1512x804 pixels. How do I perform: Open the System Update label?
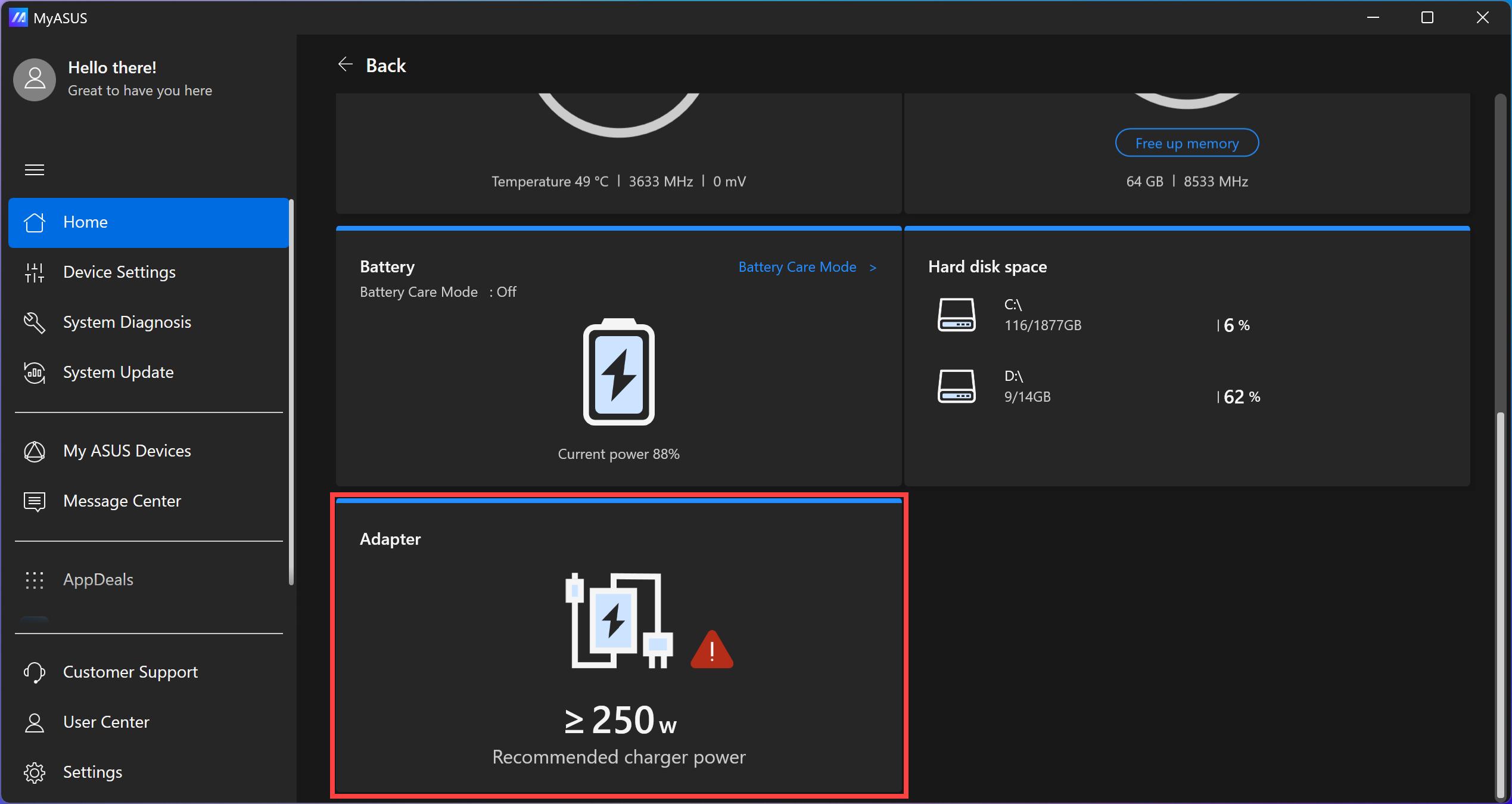coord(119,372)
